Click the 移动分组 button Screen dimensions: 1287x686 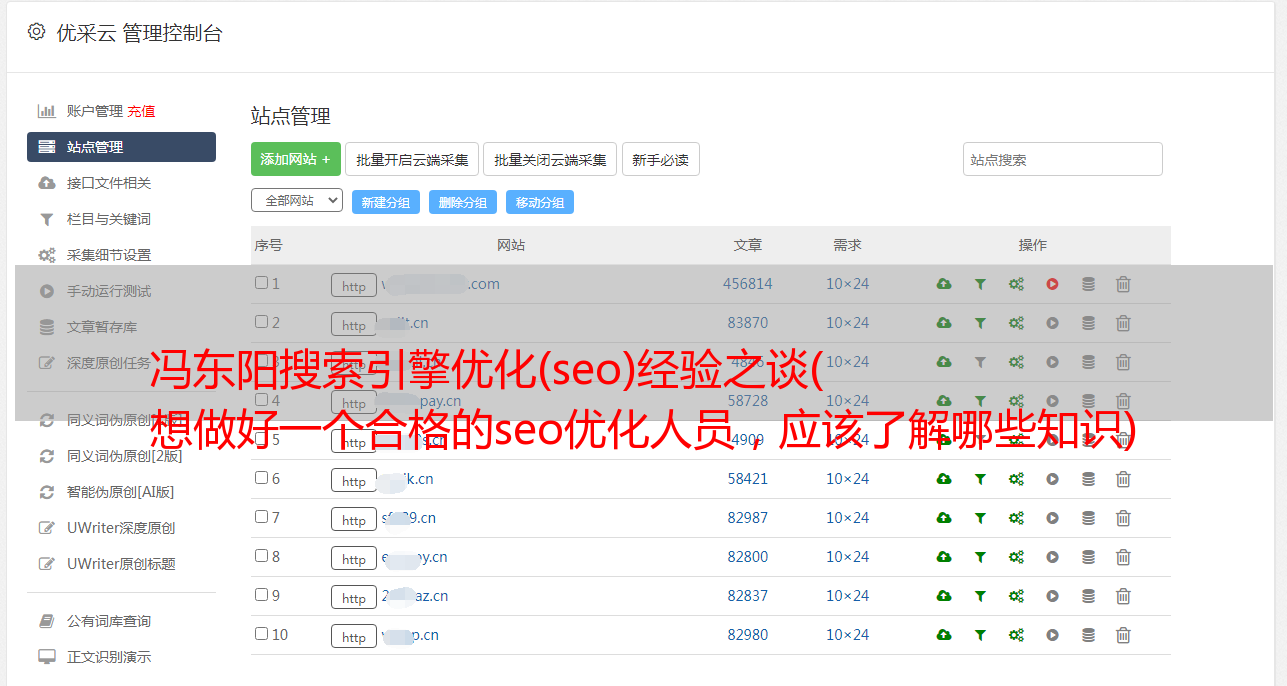540,202
